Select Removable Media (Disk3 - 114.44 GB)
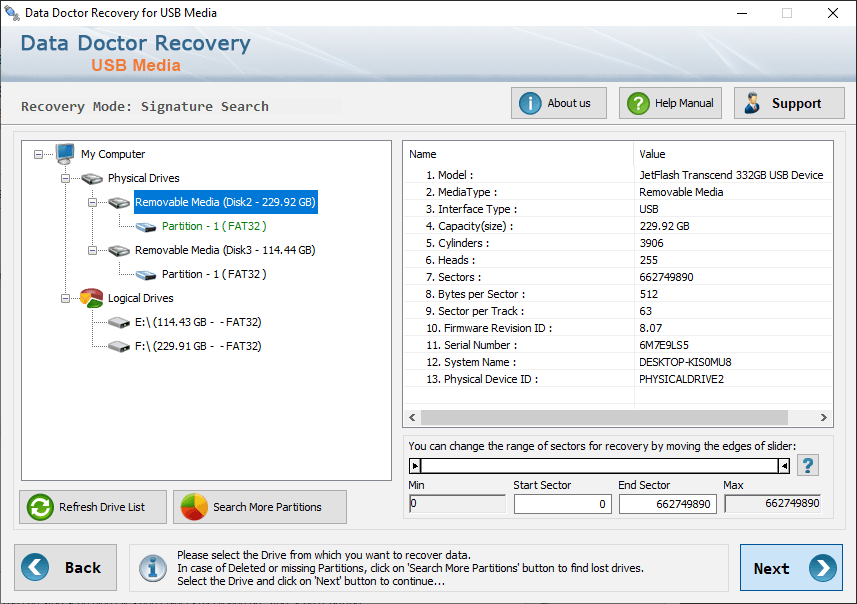Image resolution: width=857 pixels, height=604 pixels. (225, 250)
